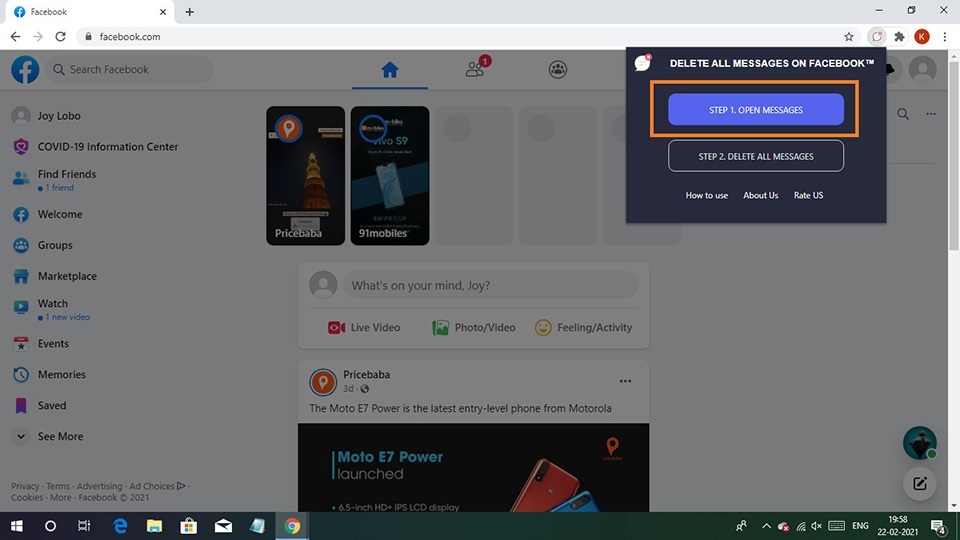The height and width of the screenshot is (540, 960).
Task: Open online contact chat head
Action: point(920,443)
